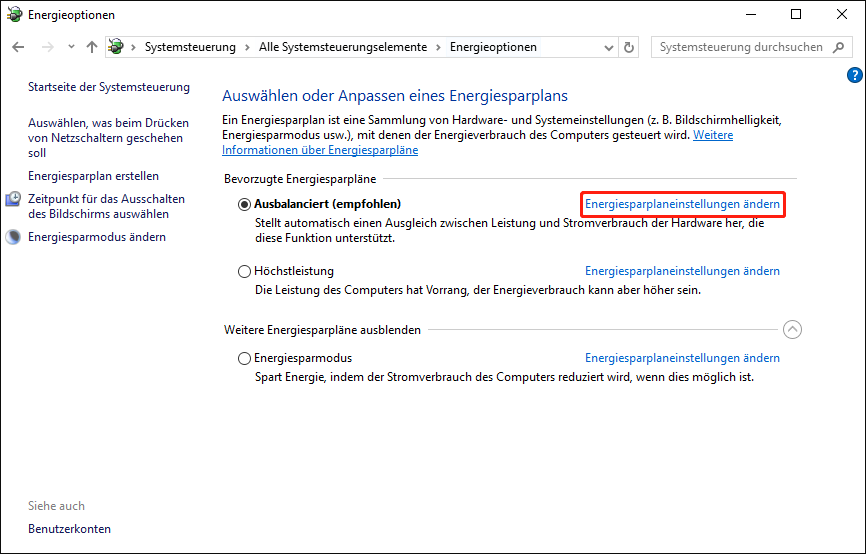Click Systemsteuerung in the breadcrumb path

(190, 47)
